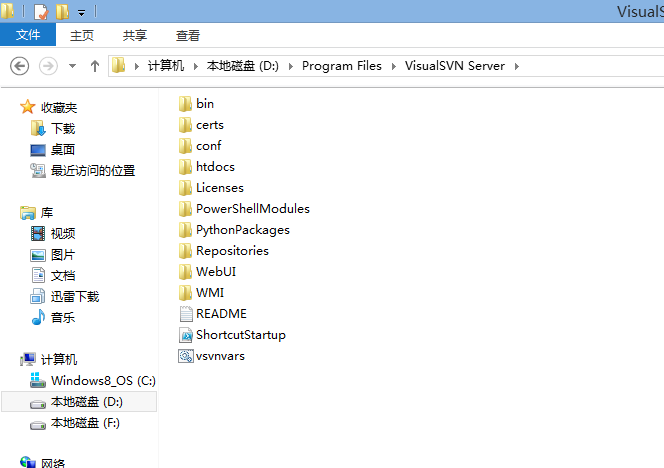Viewport: 664px width, 468px height.
Task: Click the 计算机 monitor icon in sidebar
Action: click(x=28, y=360)
